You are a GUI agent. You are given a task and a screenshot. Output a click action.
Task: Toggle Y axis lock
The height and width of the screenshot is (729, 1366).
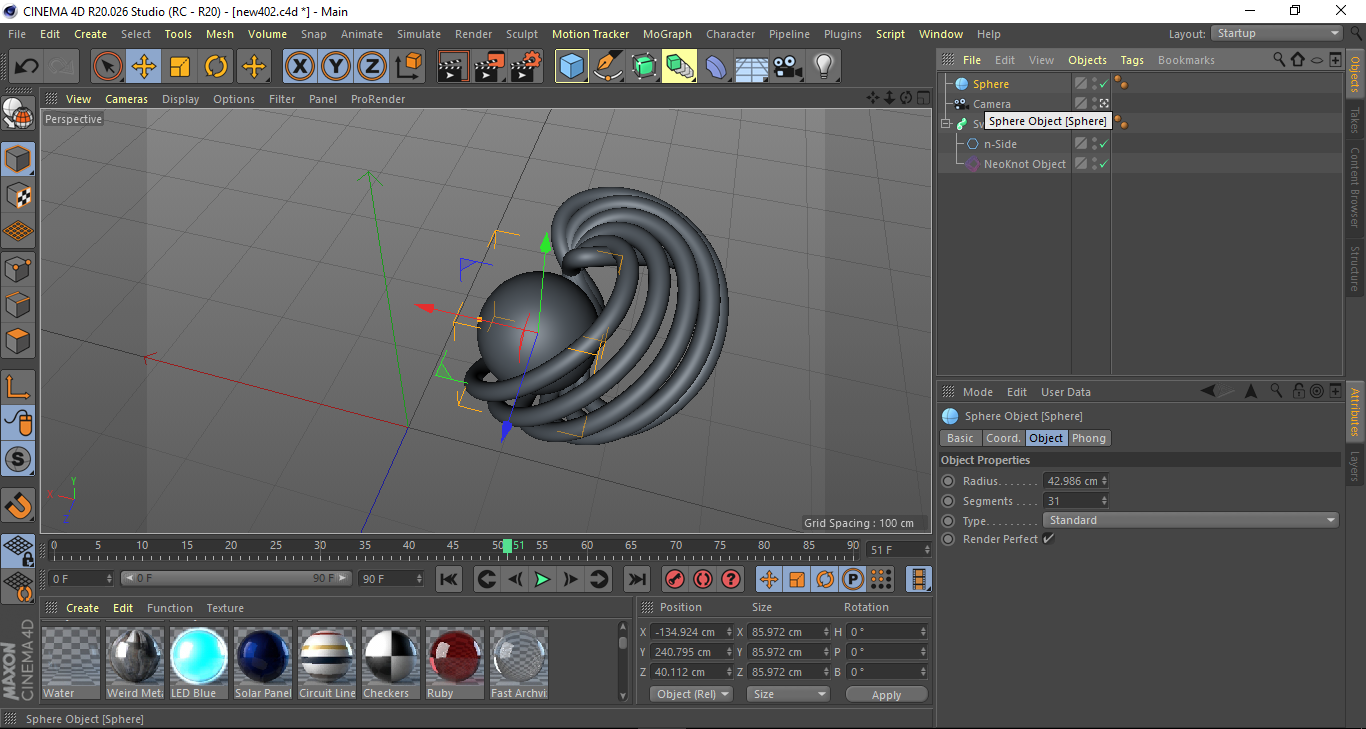tap(335, 67)
